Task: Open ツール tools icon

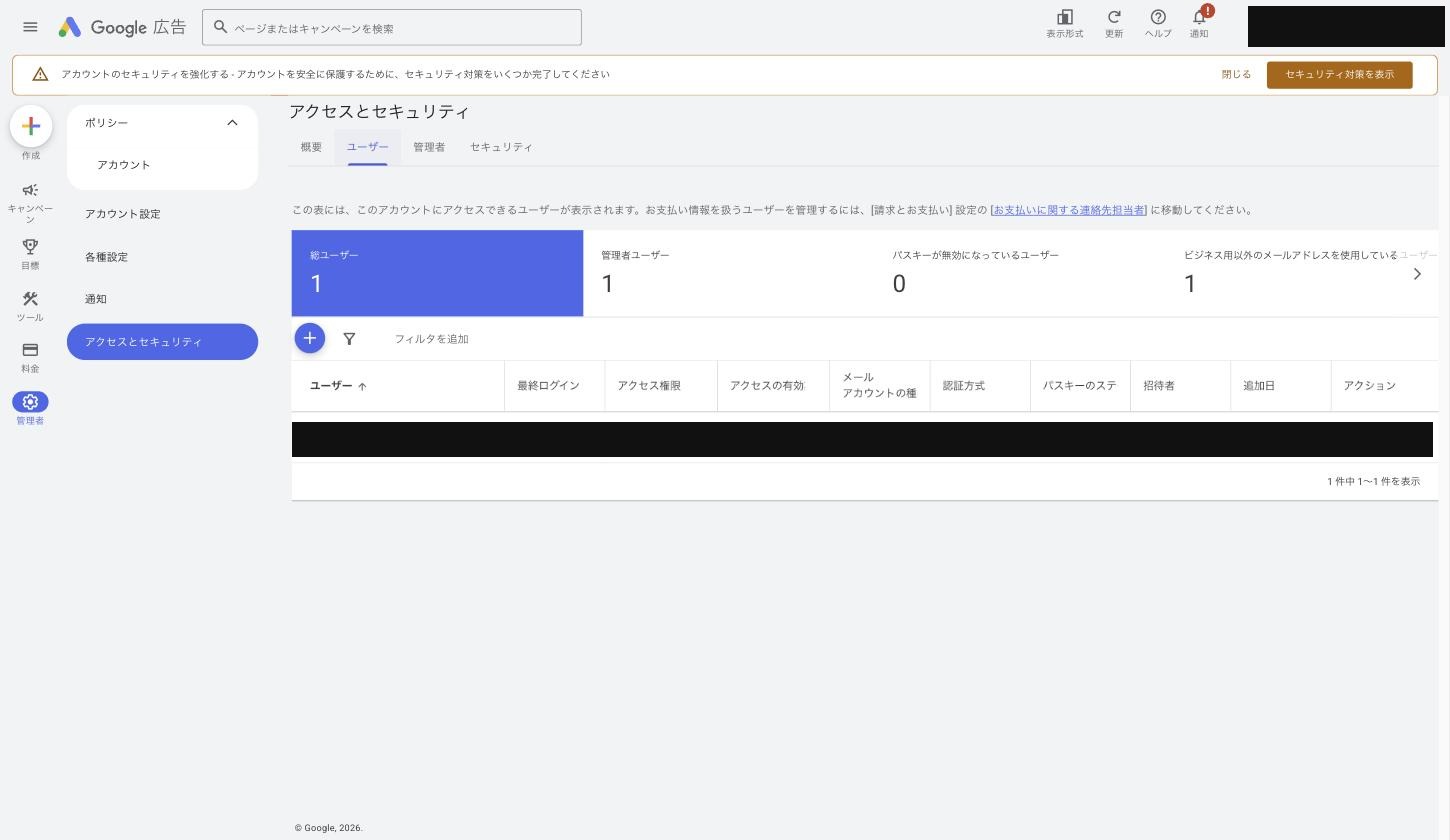Action: coord(30,306)
